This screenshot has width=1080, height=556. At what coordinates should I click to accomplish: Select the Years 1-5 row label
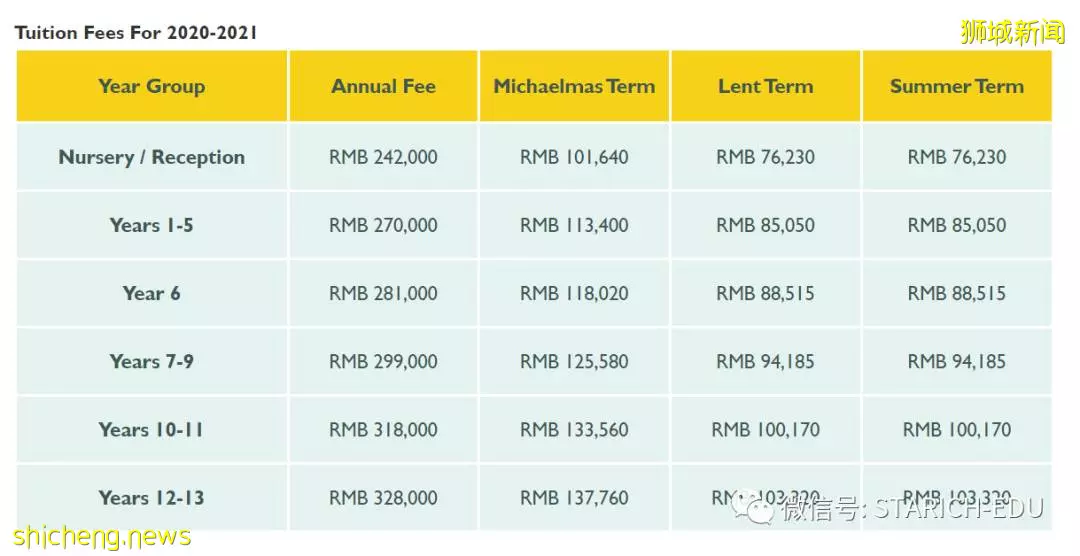(x=152, y=225)
